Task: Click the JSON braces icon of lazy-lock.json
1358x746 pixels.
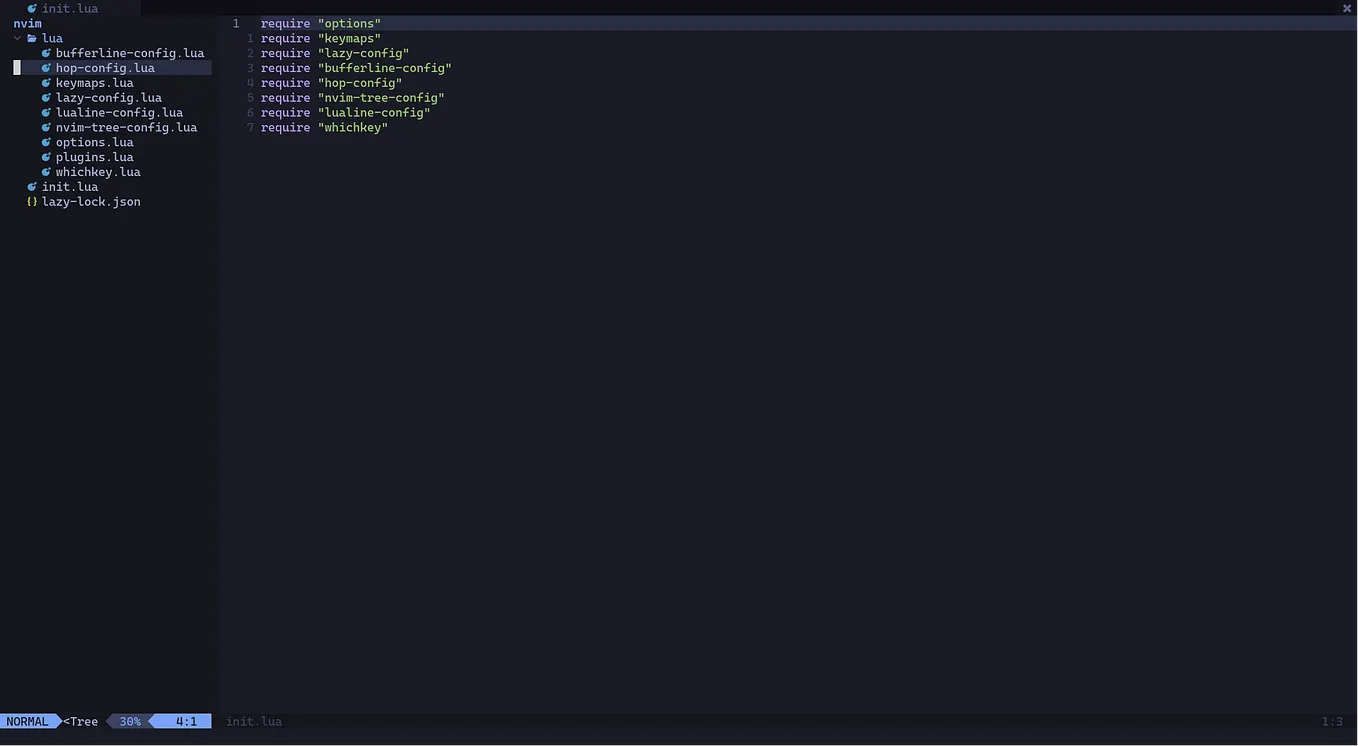Action: click(31, 201)
